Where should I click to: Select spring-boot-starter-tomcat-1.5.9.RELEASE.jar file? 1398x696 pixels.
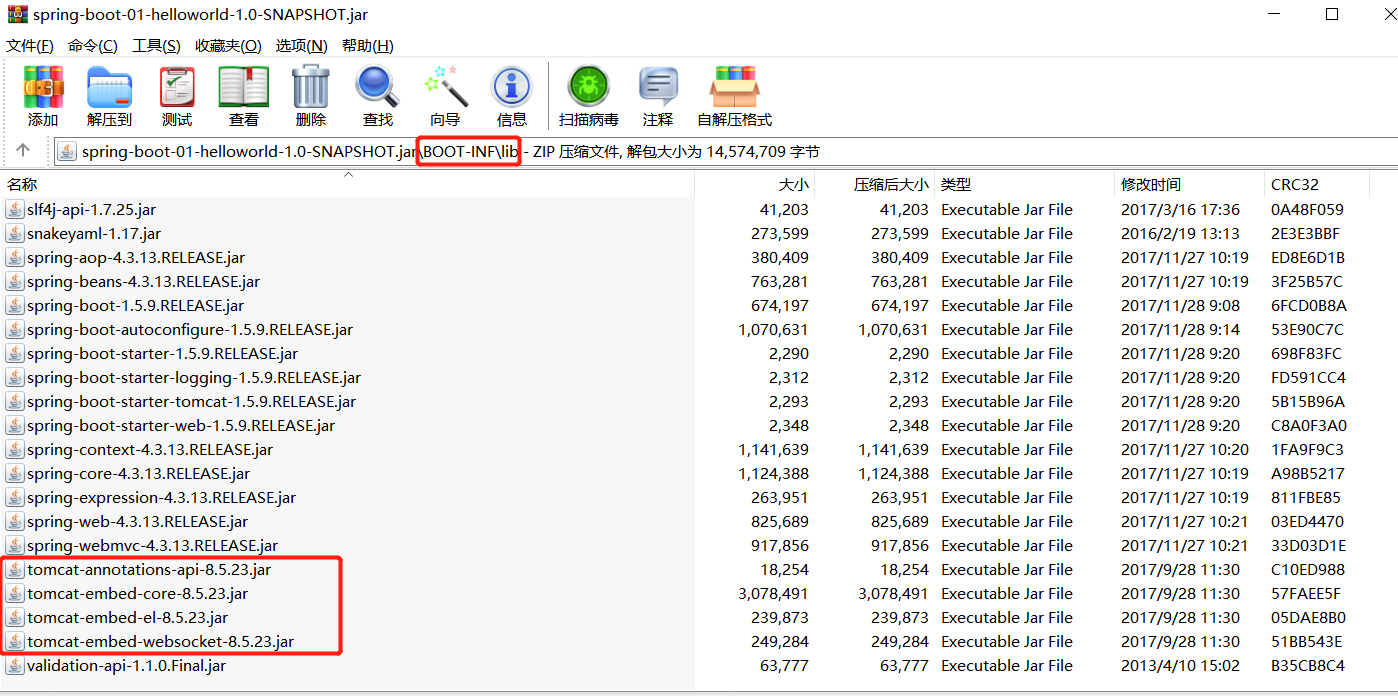(191, 402)
